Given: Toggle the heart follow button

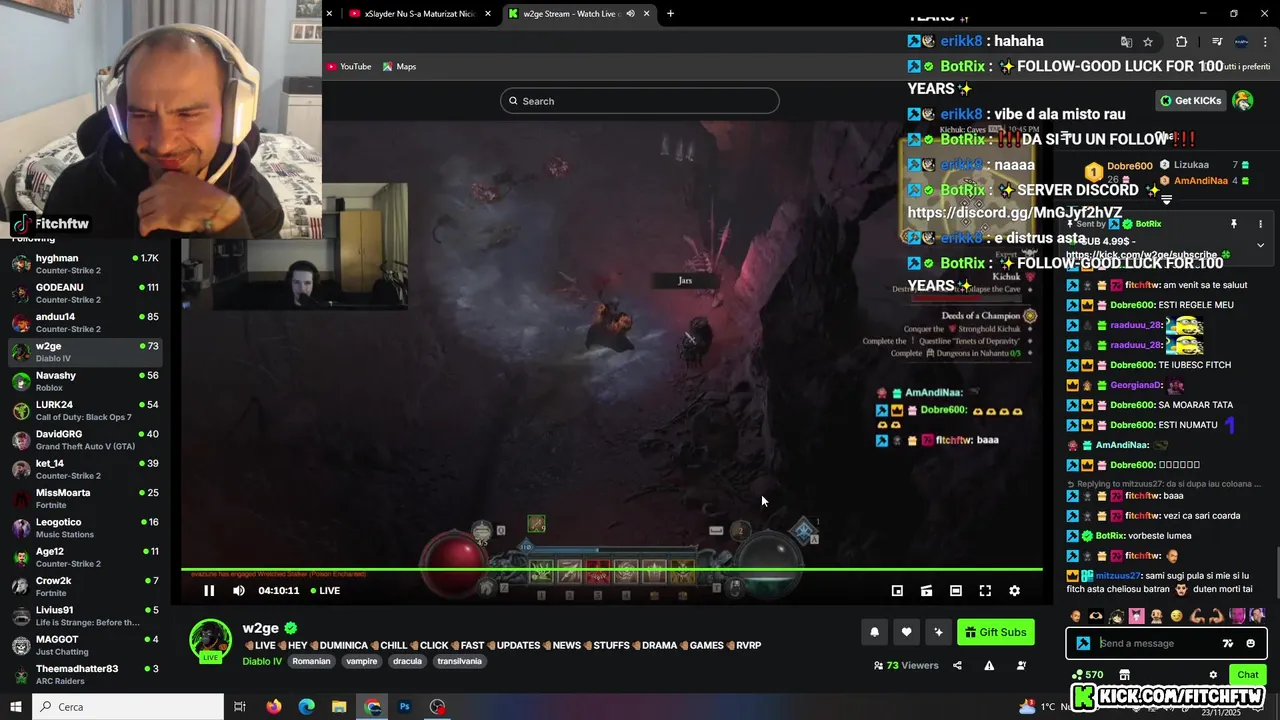Looking at the screenshot, I should 906,632.
